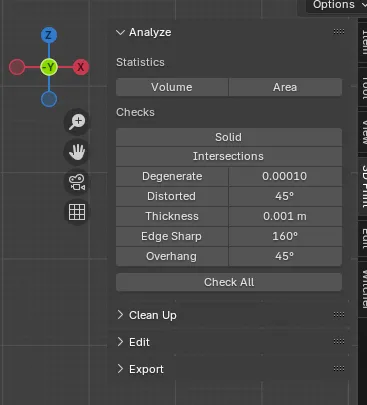Open the 3D Print sidebar tab
Viewport: 367px width, 405px height.
click(364, 187)
